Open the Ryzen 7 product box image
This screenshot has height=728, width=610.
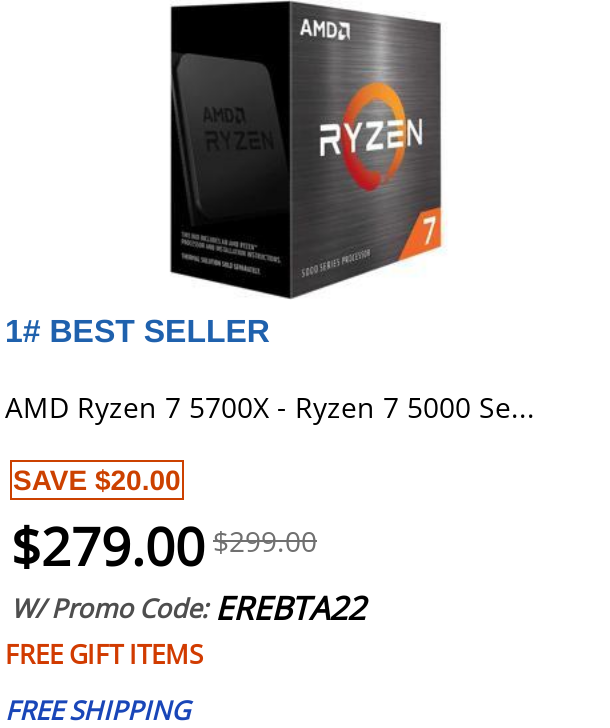(305, 150)
